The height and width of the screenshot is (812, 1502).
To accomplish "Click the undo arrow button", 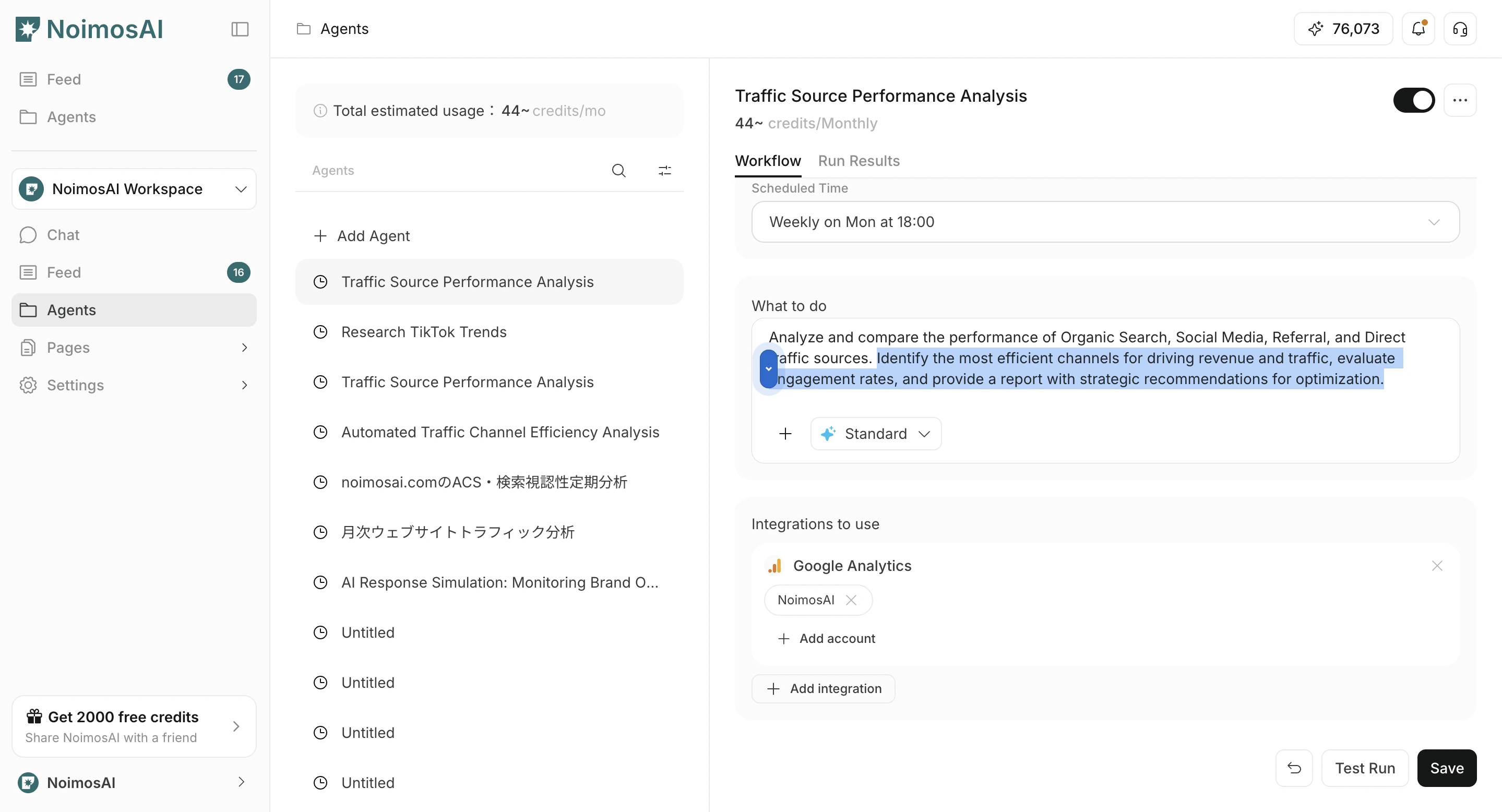I will tap(1294, 768).
